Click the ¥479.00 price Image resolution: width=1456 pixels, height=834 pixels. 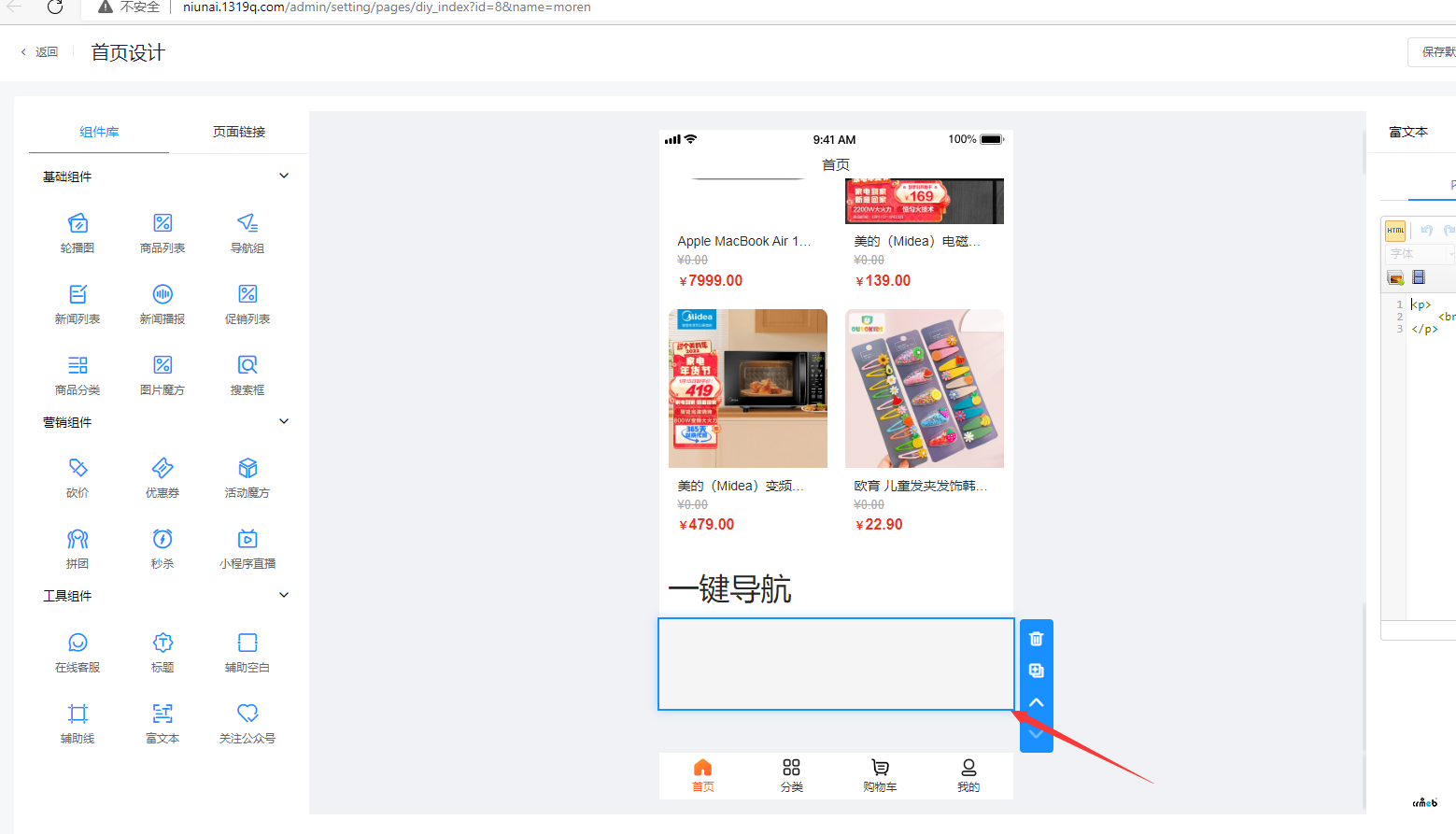(706, 525)
